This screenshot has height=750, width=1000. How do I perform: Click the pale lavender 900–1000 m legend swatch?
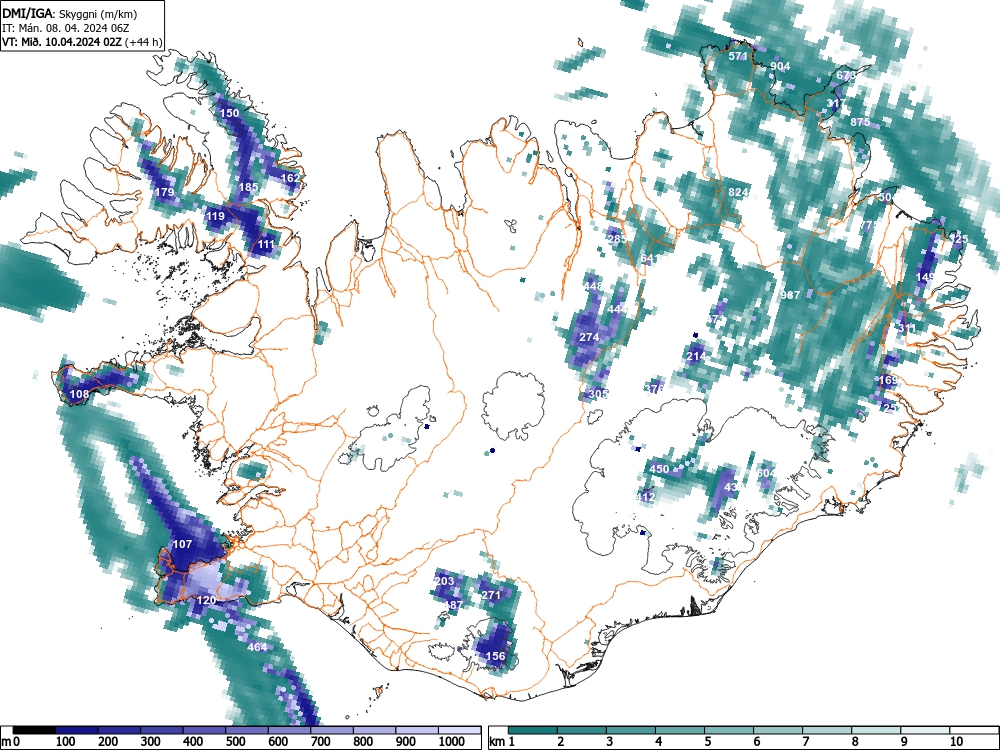[x=418, y=730]
